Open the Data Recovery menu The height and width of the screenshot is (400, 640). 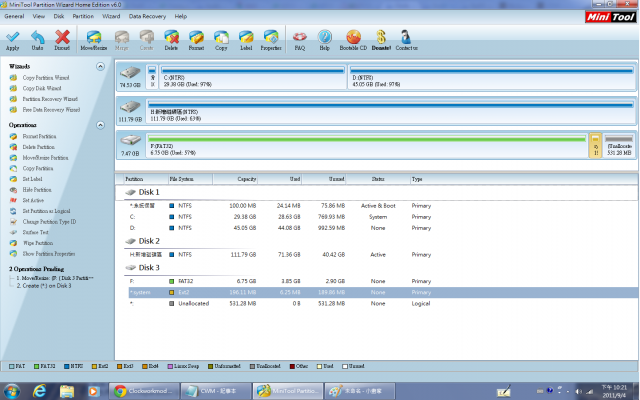pos(147,16)
